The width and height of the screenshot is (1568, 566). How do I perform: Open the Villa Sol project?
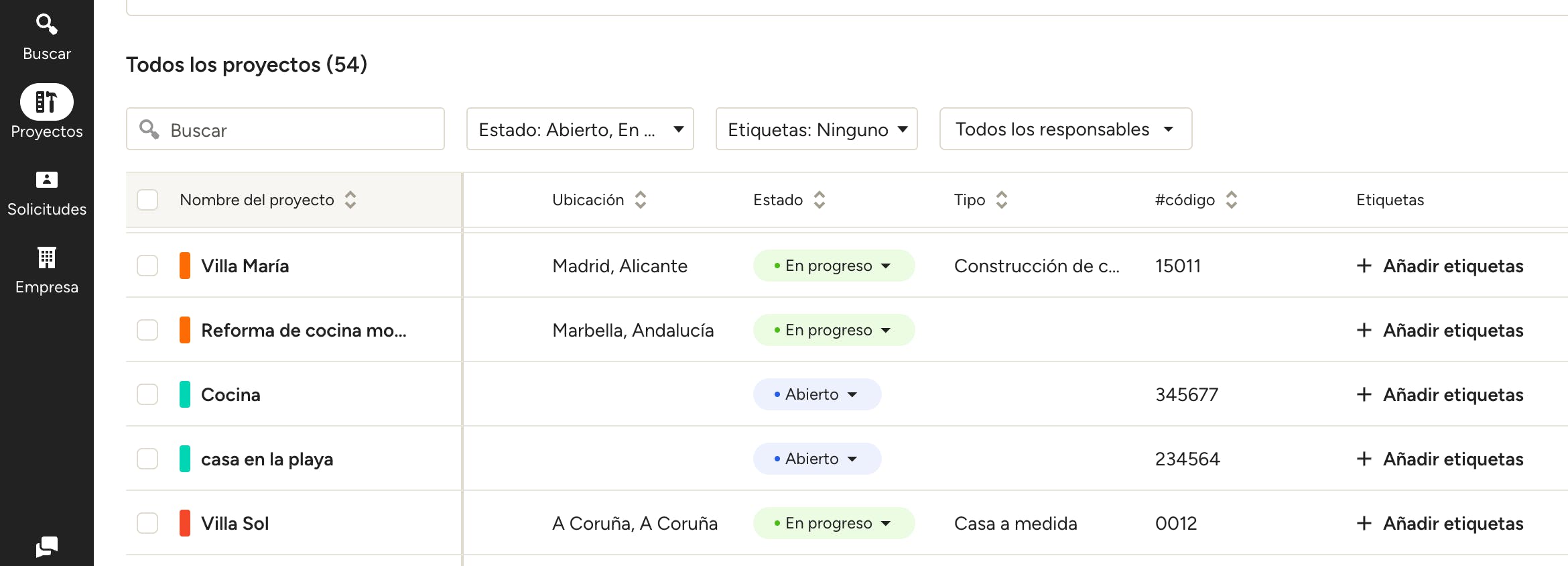[x=235, y=523]
